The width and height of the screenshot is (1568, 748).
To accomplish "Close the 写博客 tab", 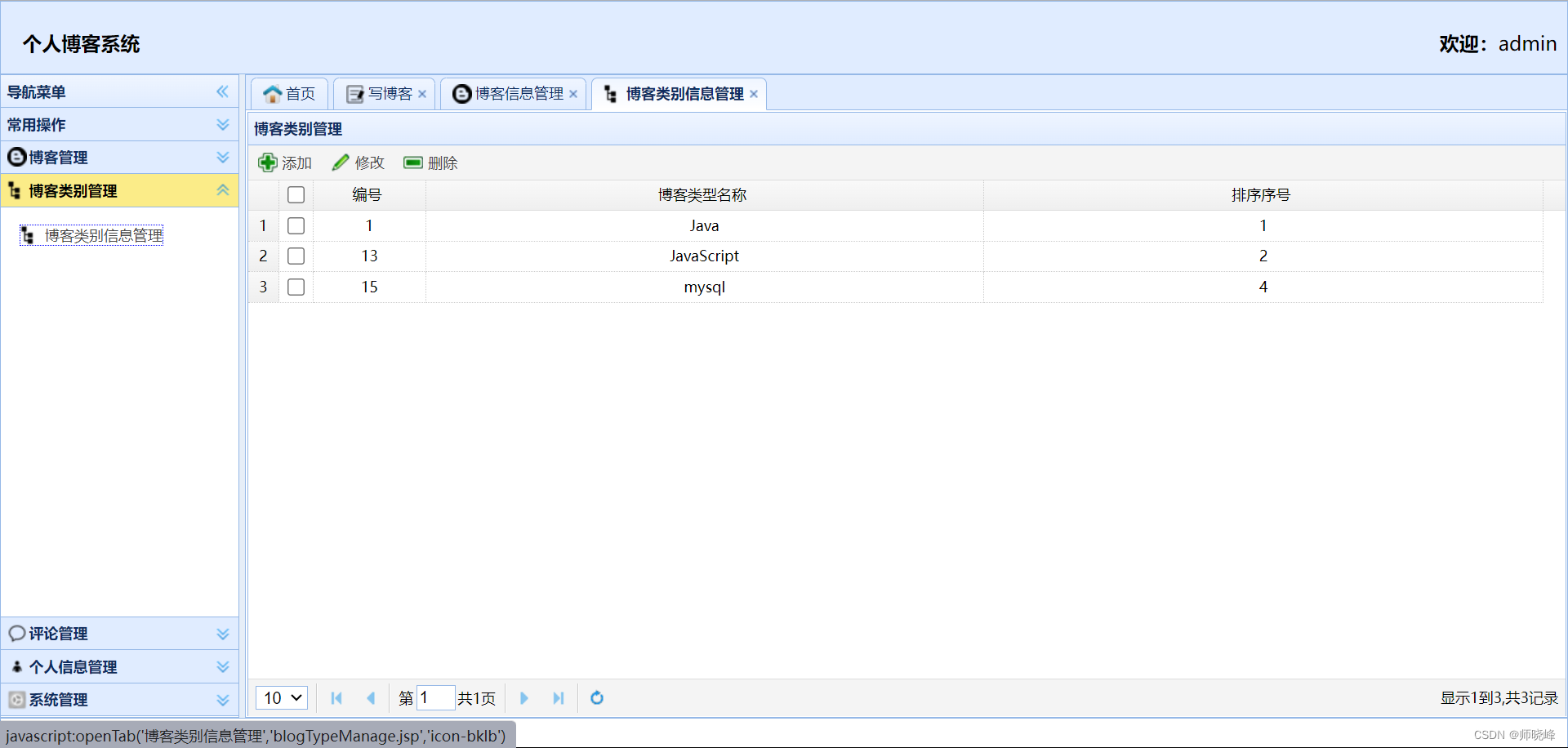I will [422, 94].
